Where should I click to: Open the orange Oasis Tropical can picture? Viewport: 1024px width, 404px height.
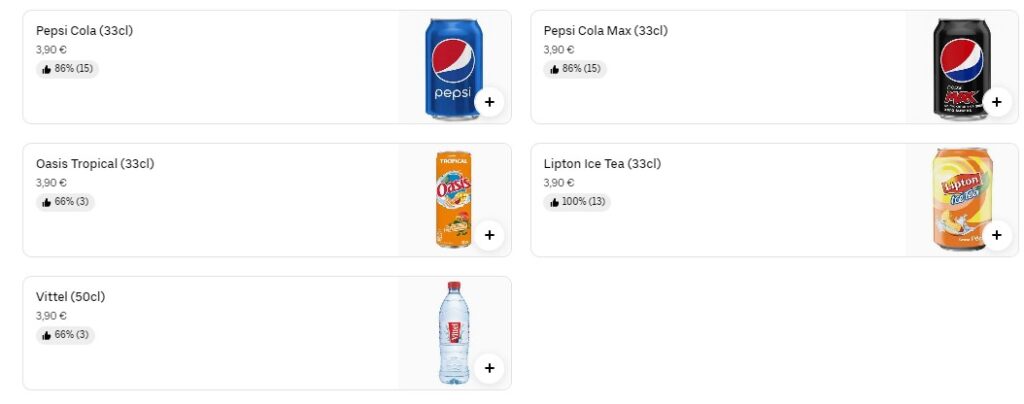(x=452, y=198)
